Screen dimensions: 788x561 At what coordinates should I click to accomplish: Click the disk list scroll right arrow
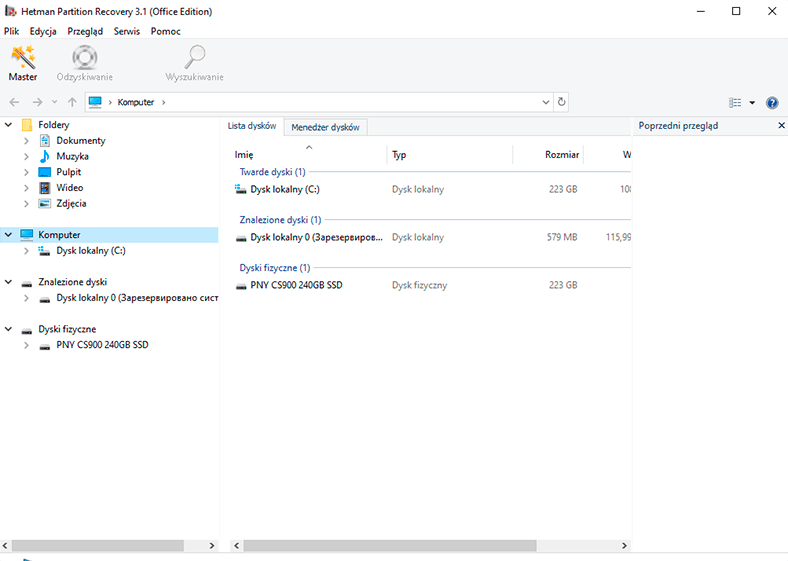click(x=624, y=545)
